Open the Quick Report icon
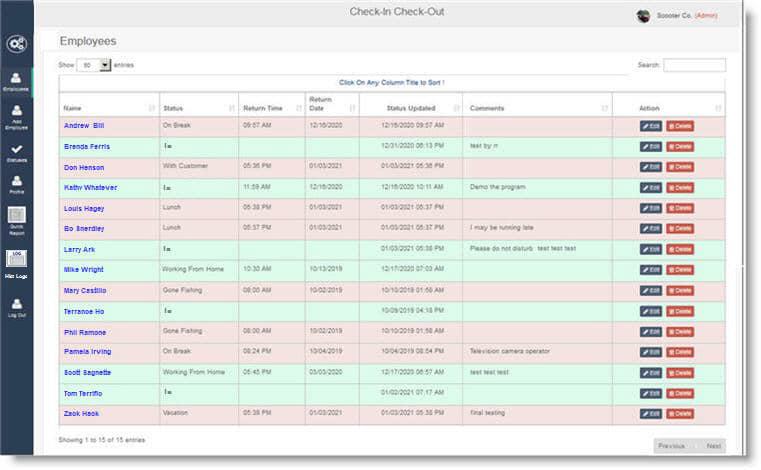Screen dimensions: 761x470 click(x=15, y=219)
